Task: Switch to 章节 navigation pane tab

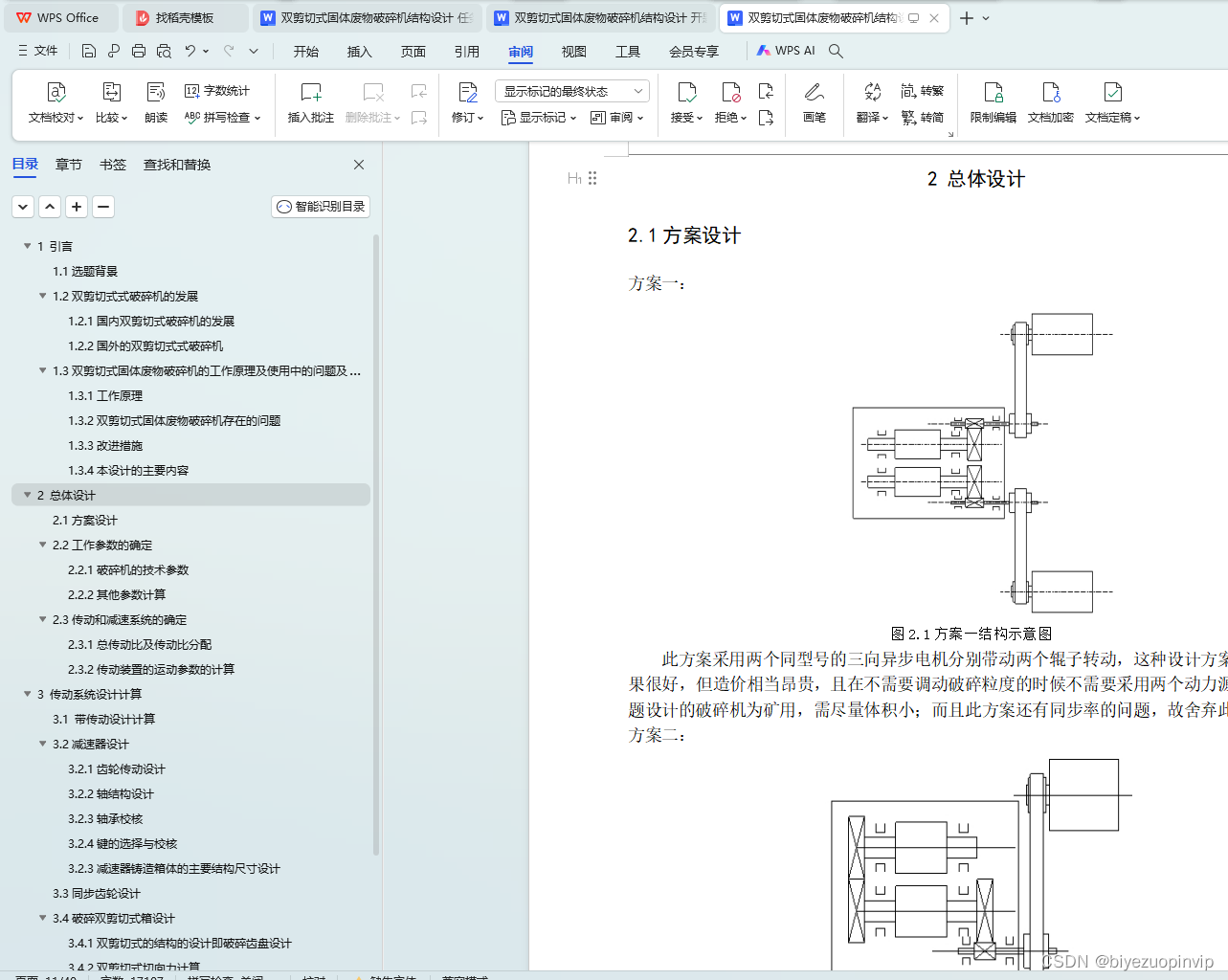Action: [x=69, y=165]
